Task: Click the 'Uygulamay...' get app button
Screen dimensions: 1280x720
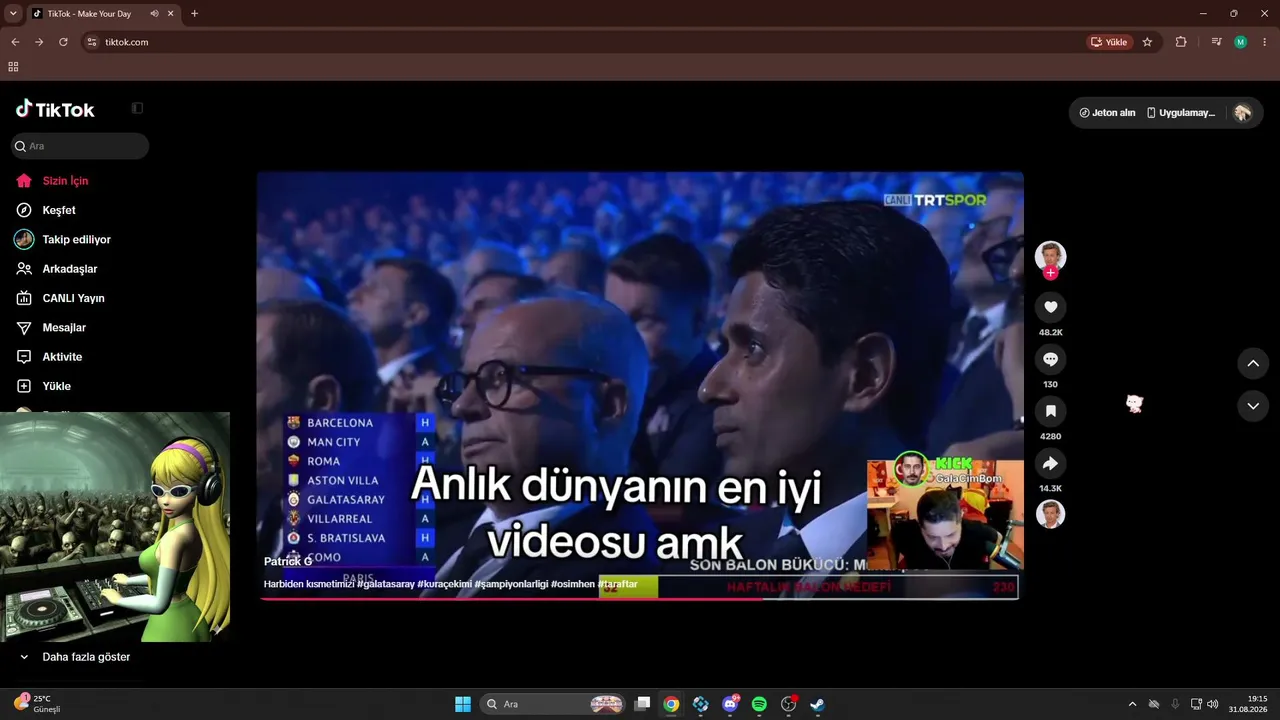Action: [1181, 113]
